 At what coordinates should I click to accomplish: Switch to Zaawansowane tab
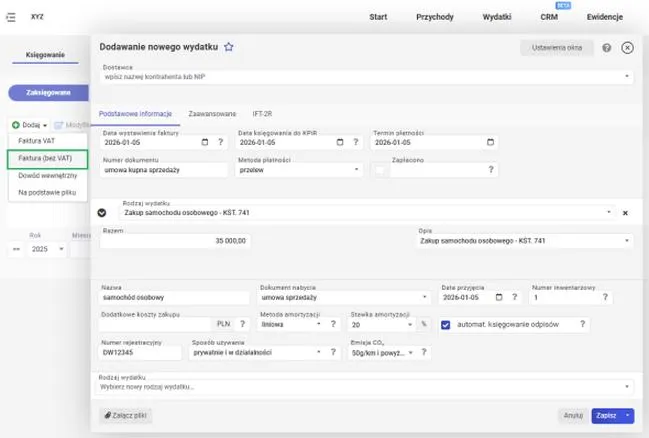click(212, 114)
